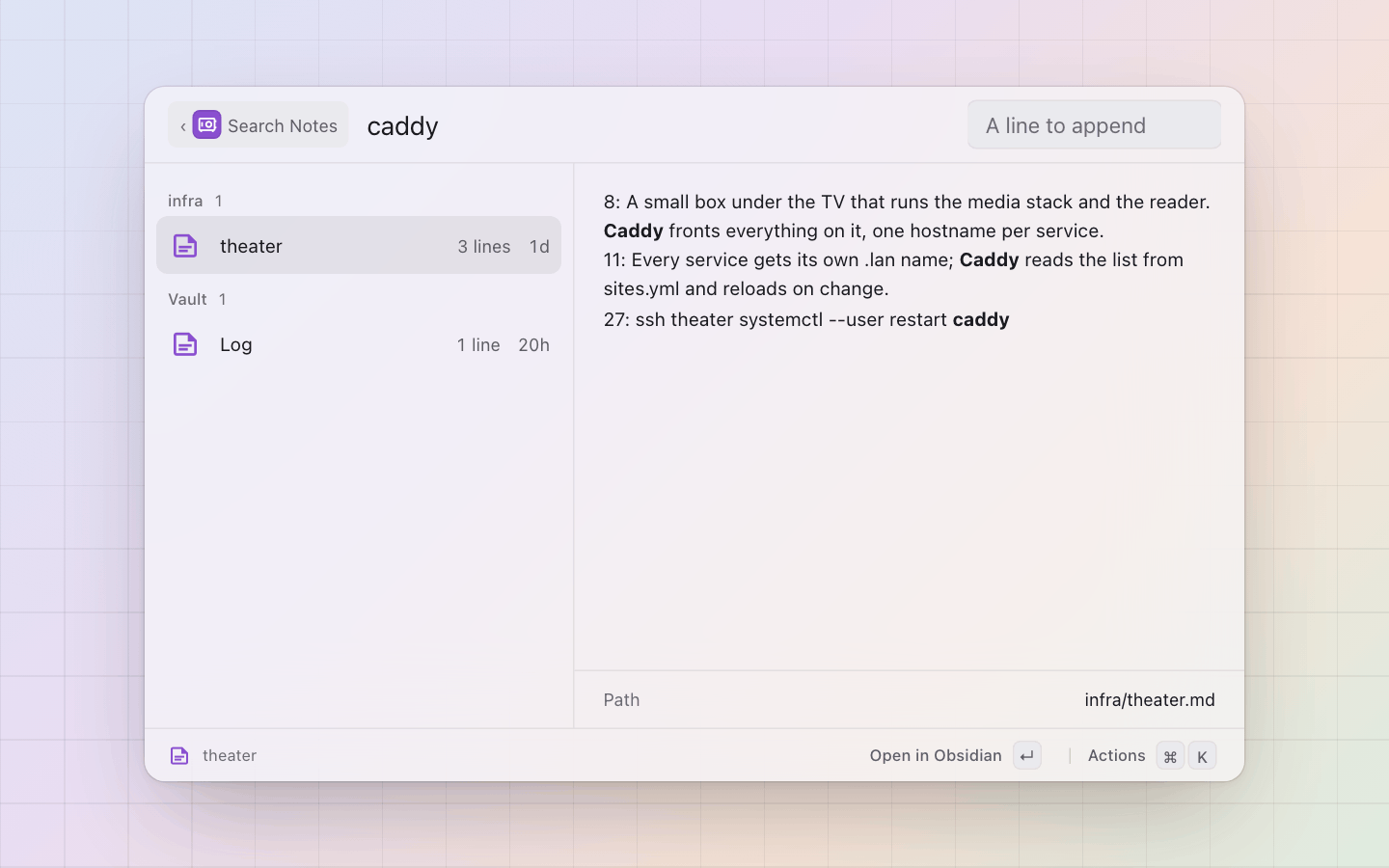Screen dimensions: 1389x868
Task: Click the Search Notes back button label
Action: [283, 125]
